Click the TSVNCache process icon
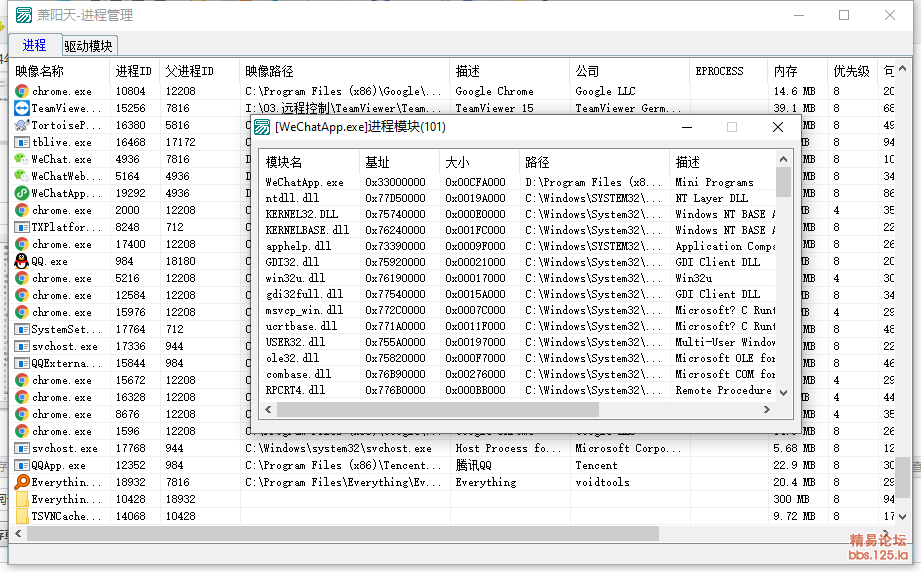 tap(21, 516)
